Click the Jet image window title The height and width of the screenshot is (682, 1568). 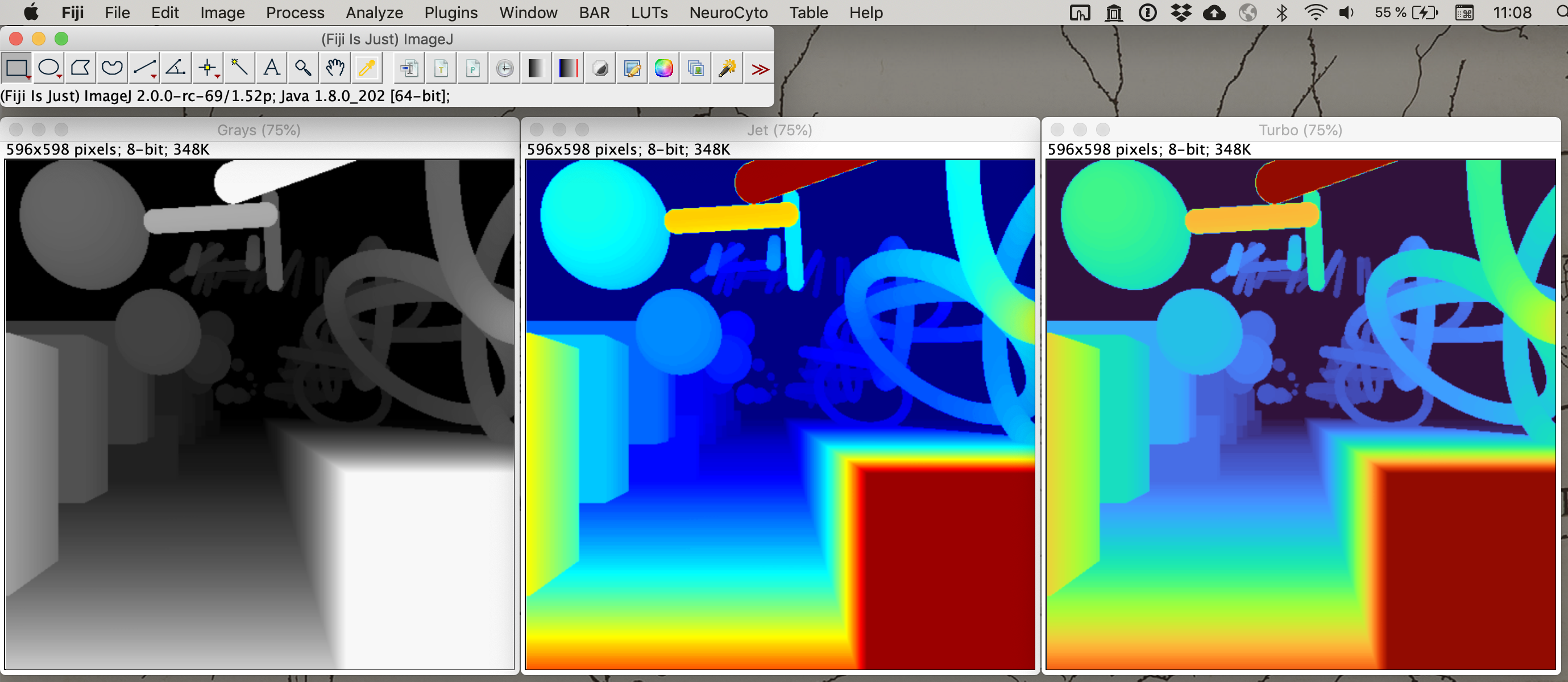pos(779,130)
